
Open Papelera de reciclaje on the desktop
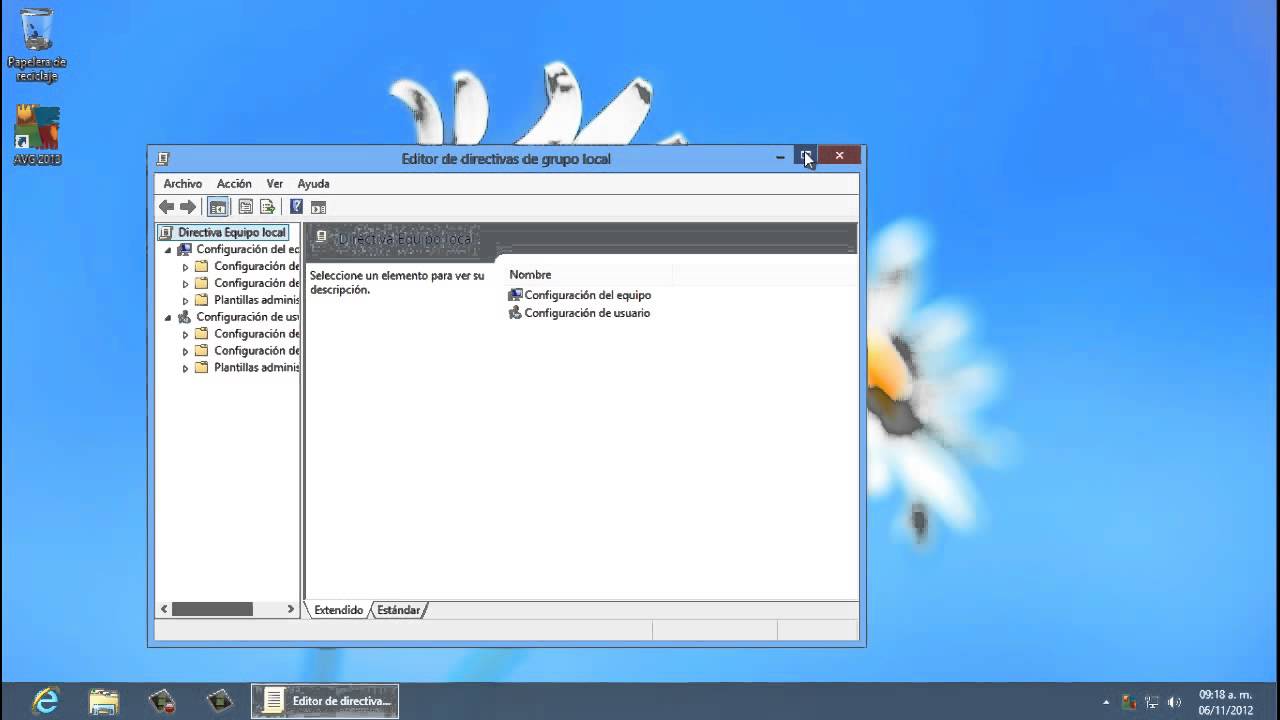coord(37,45)
